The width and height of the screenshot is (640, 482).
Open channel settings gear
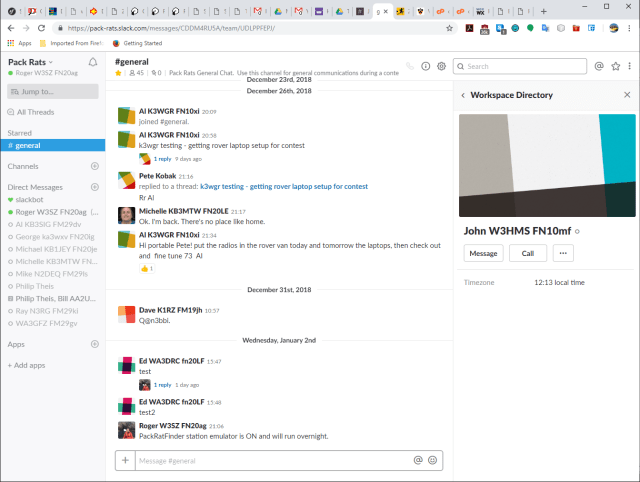pyautogui.click(x=441, y=66)
